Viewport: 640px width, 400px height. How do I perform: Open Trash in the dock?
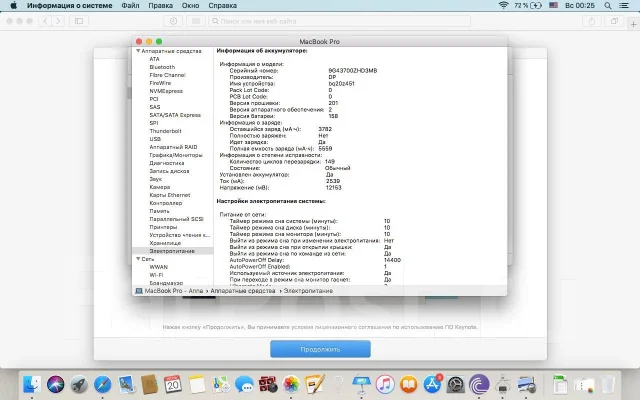coord(607,384)
